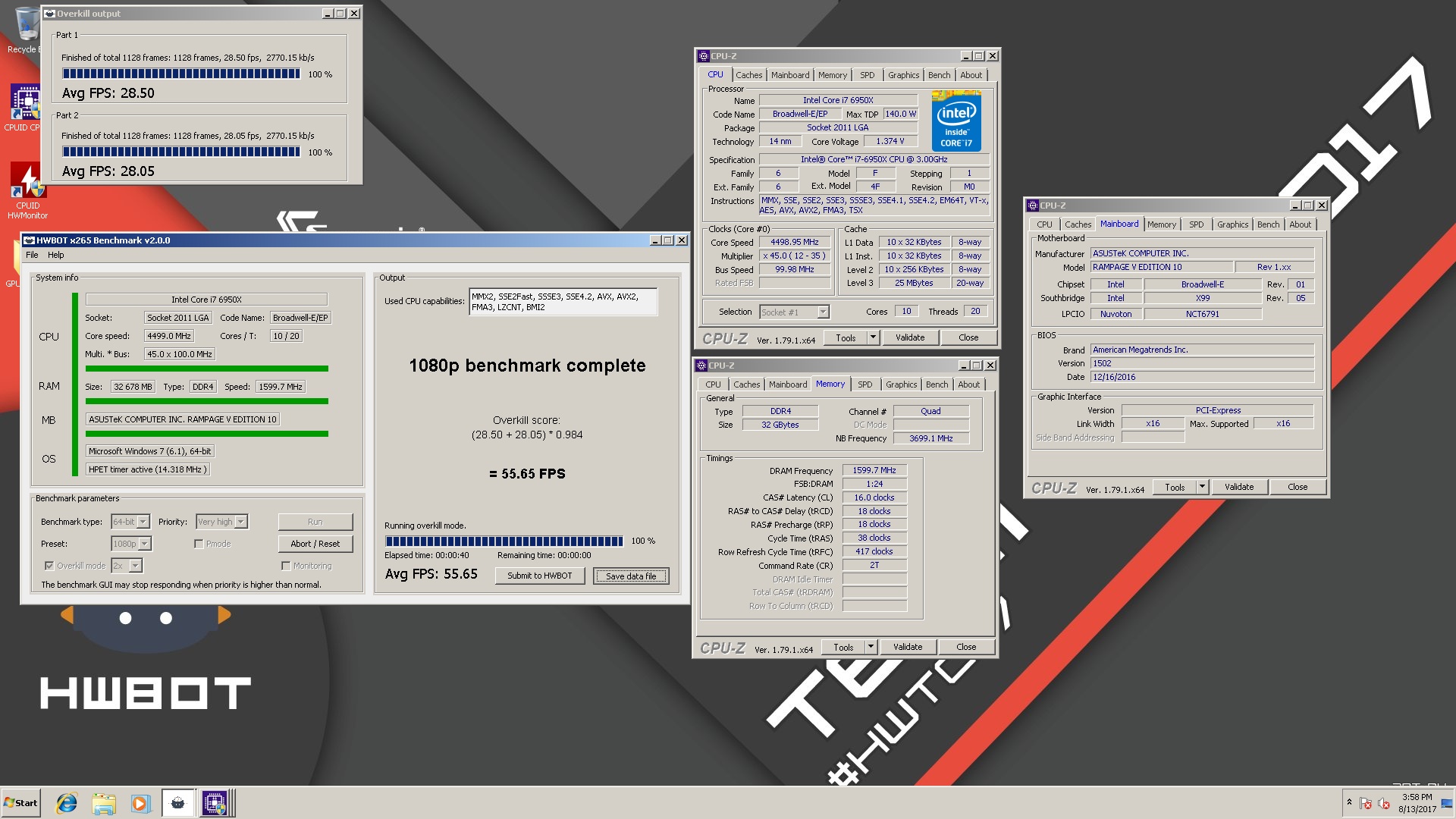This screenshot has height=819, width=1456.
Task: Click the Submit to HWBOT button
Action: click(x=540, y=576)
